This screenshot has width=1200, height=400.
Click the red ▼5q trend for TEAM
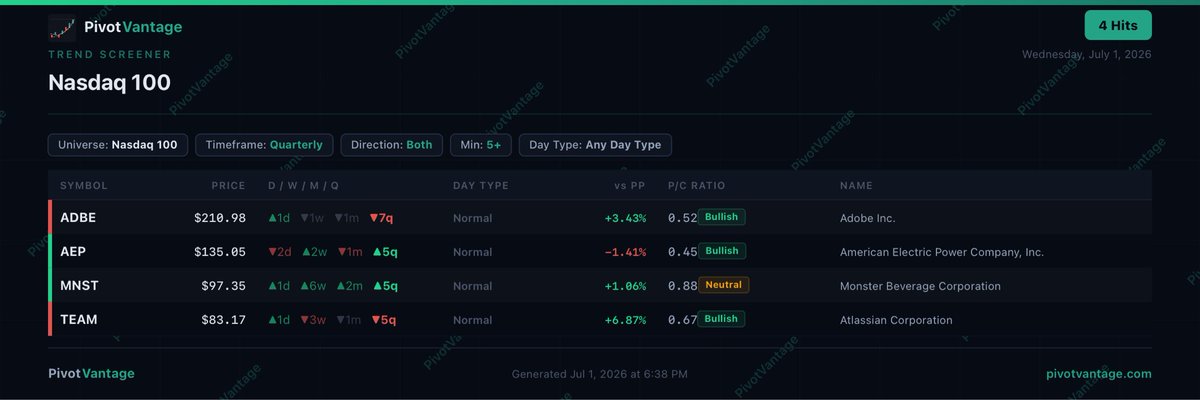point(383,320)
